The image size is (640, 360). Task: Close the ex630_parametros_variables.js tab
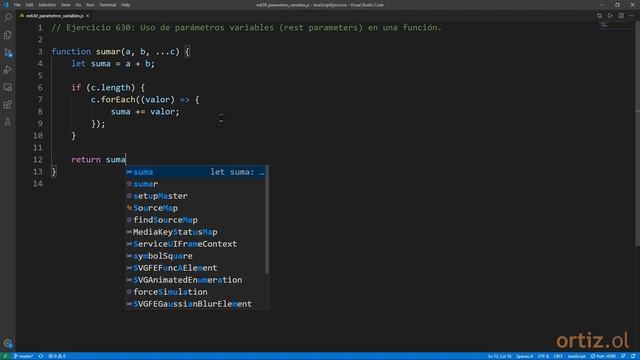pos(88,16)
